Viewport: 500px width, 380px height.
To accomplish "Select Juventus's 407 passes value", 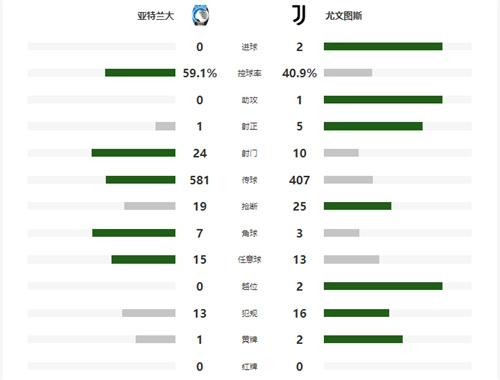I will pyautogui.click(x=299, y=180).
